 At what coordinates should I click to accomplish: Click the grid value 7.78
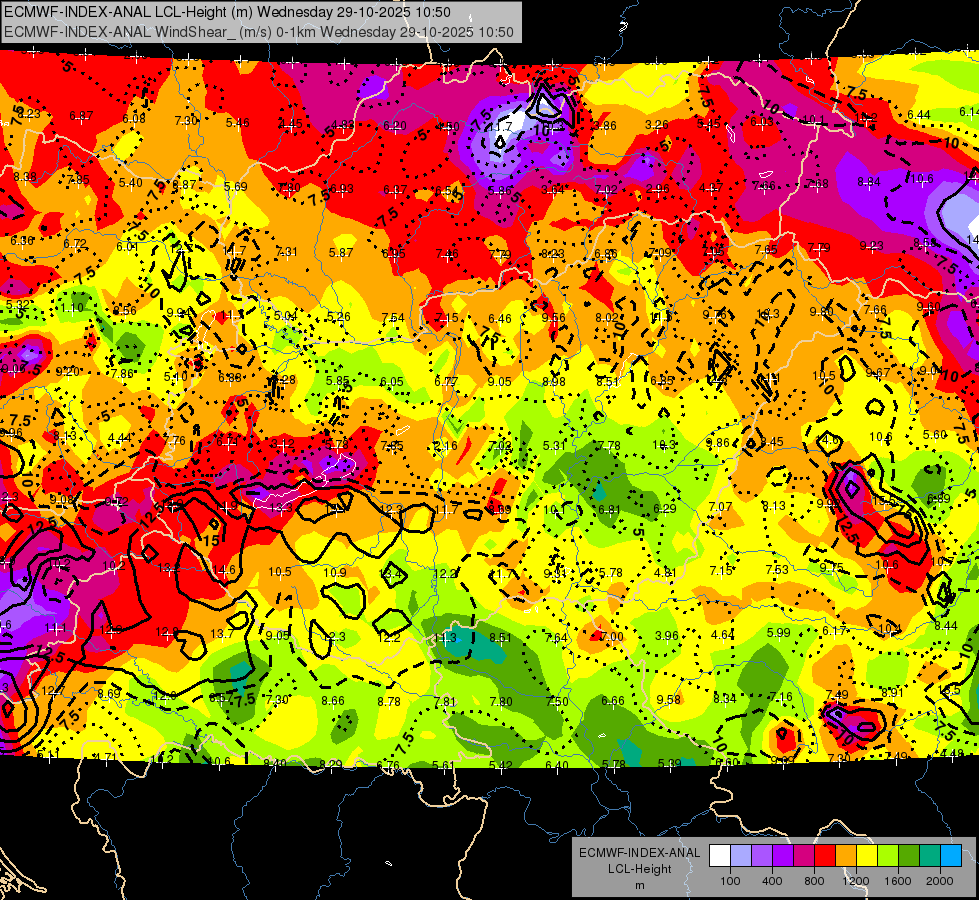click(609, 445)
